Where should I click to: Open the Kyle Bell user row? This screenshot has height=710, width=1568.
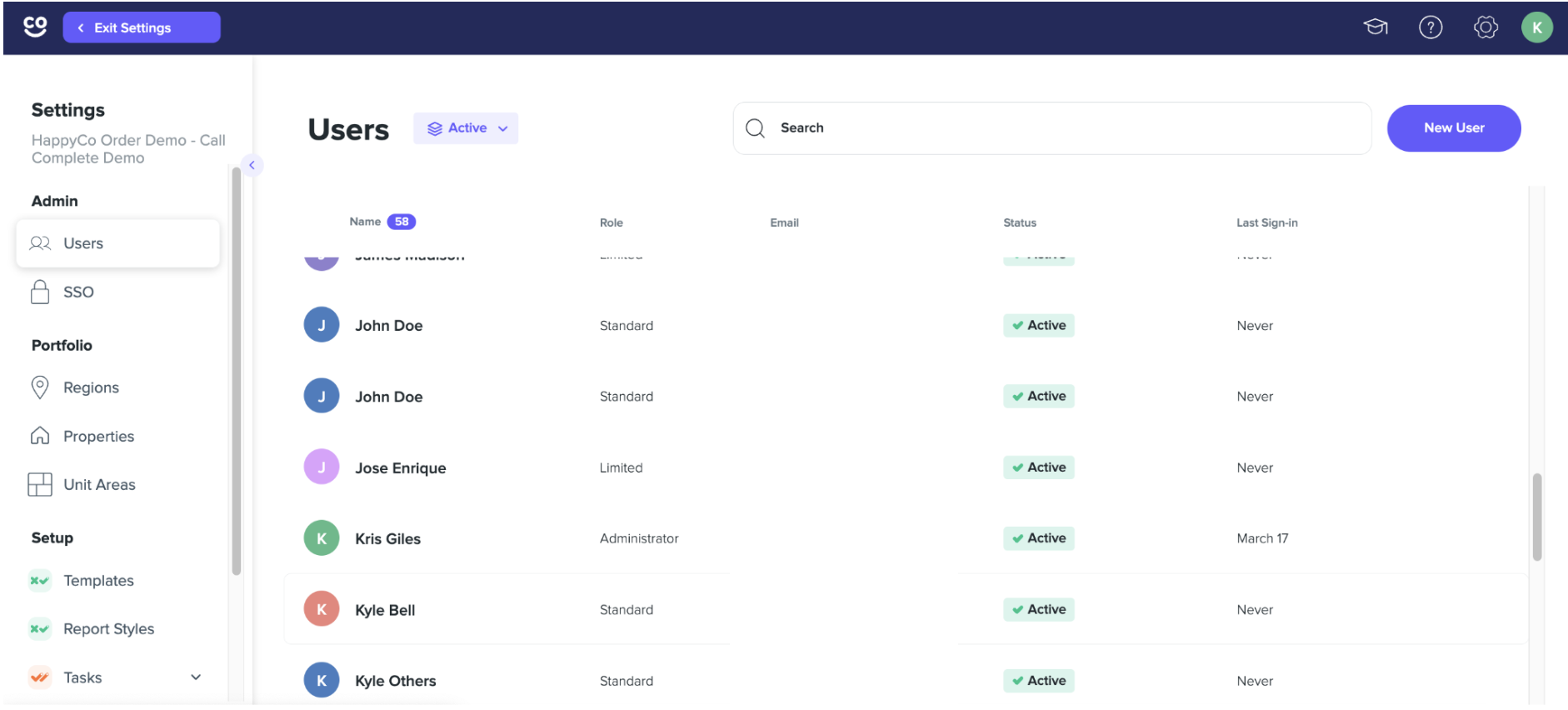500,610
